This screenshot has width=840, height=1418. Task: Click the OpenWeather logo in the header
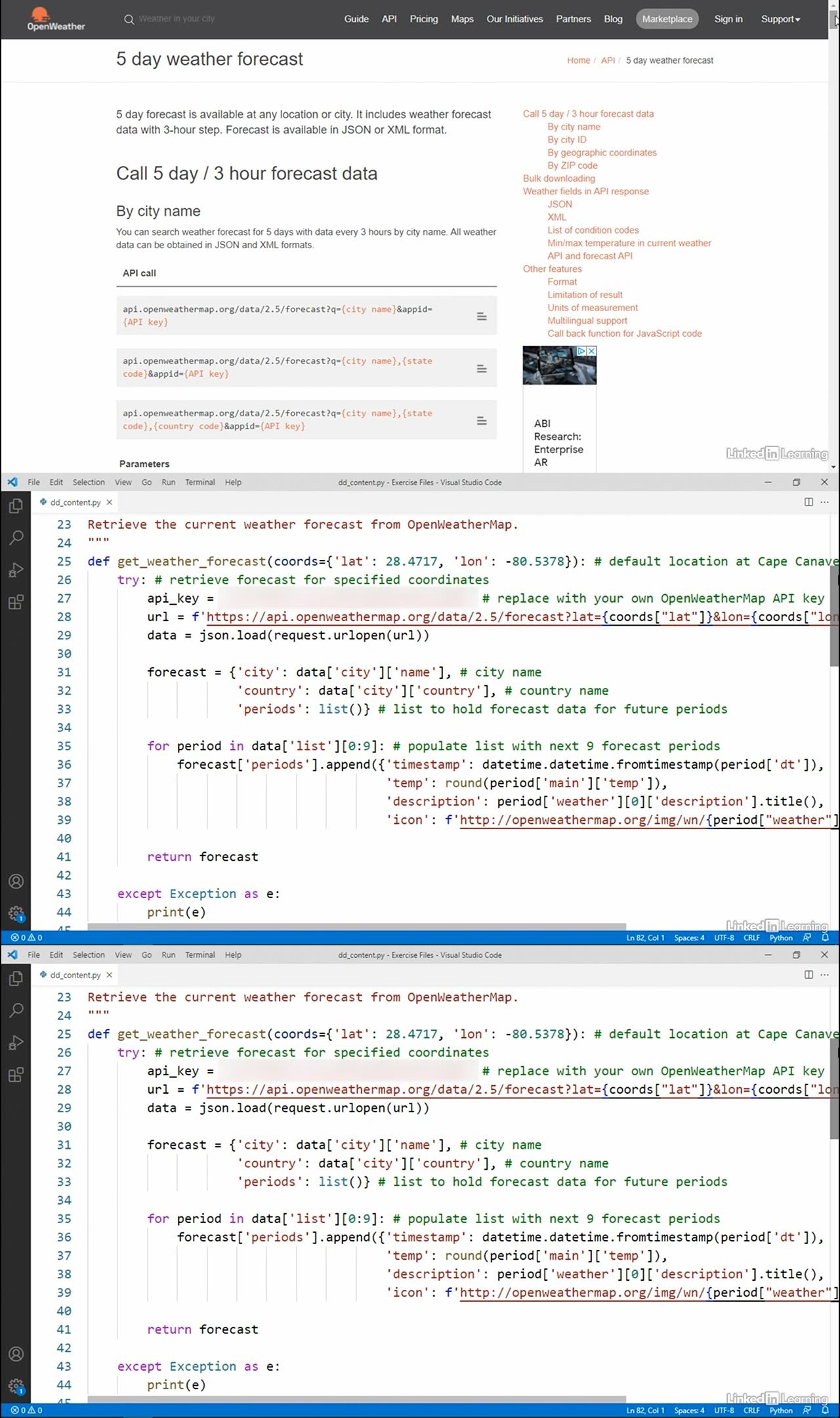click(x=55, y=19)
